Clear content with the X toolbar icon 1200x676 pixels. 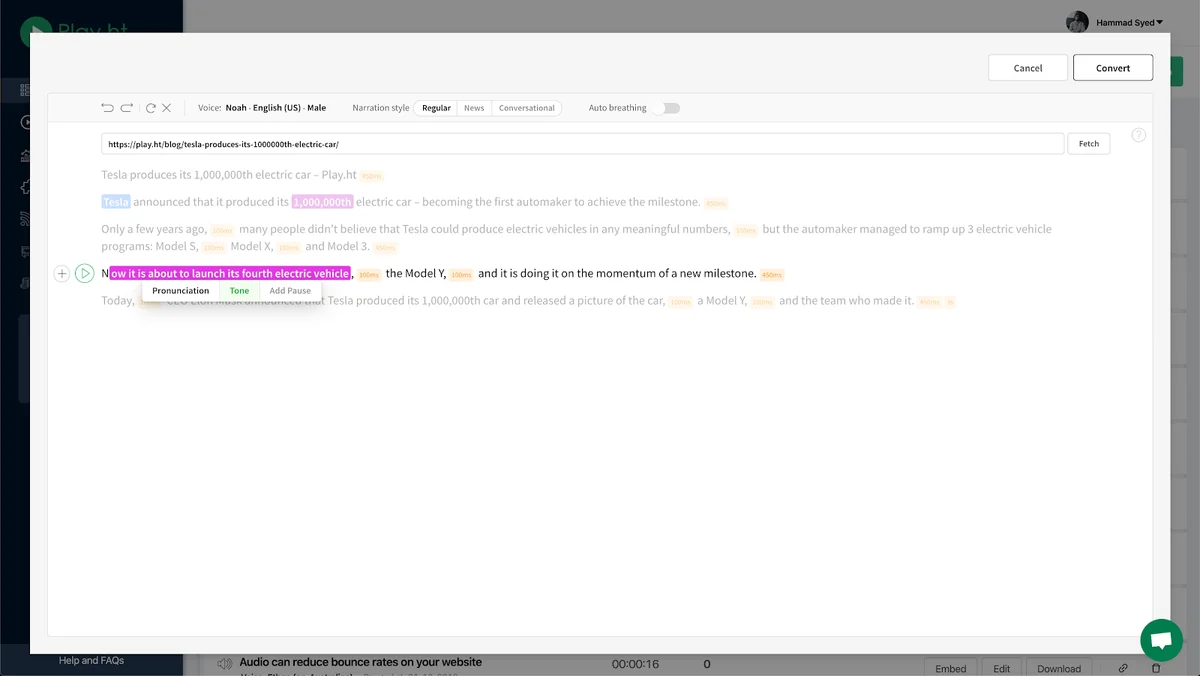[x=166, y=108]
